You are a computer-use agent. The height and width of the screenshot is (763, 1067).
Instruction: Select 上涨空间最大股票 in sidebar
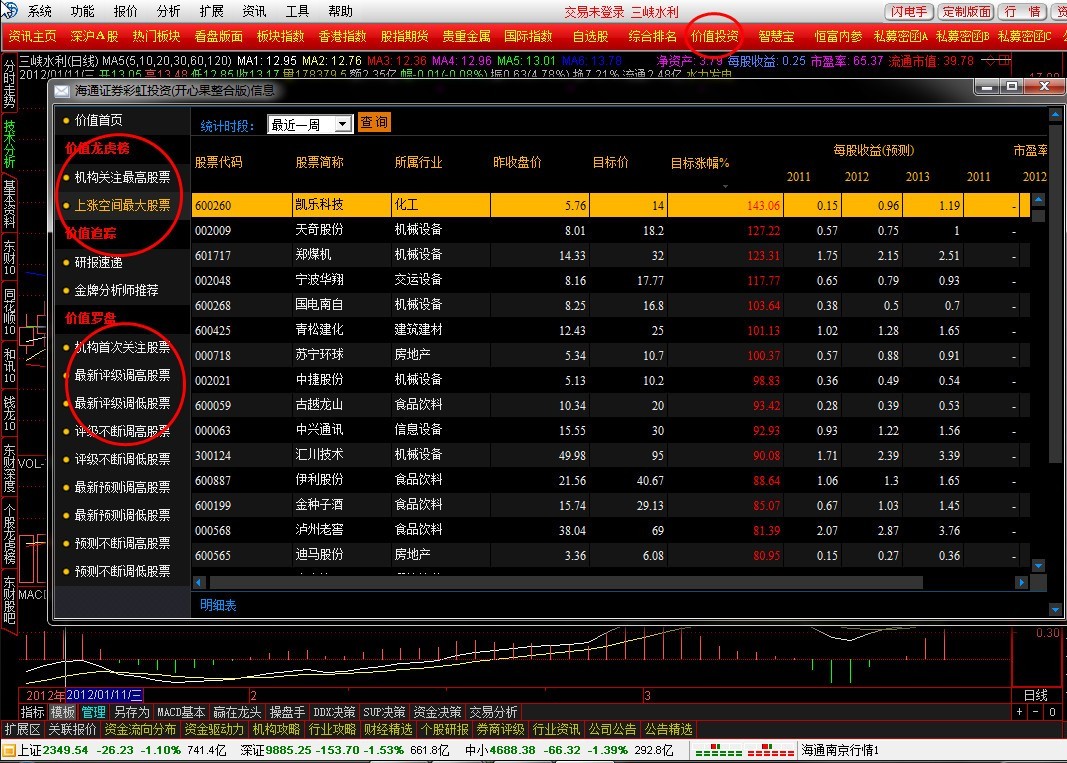[122, 205]
